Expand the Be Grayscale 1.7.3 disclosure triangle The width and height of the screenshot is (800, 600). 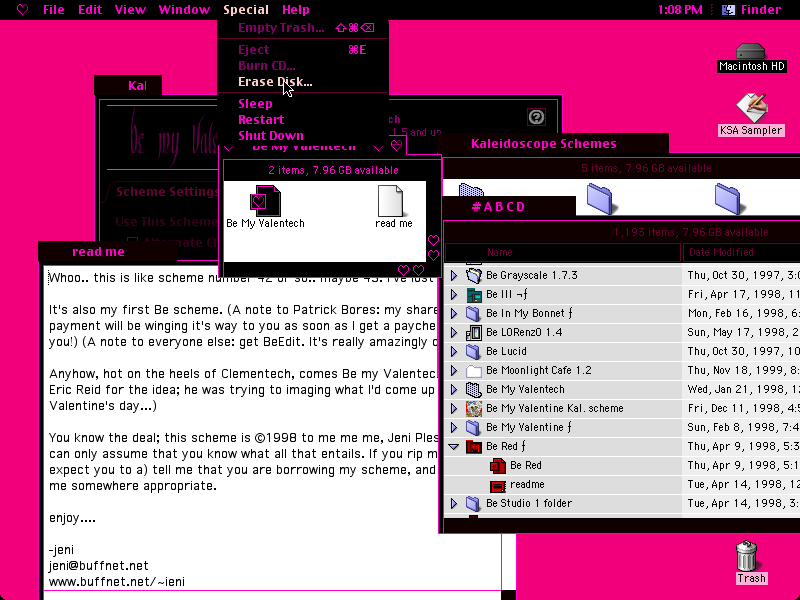pos(454,276)
